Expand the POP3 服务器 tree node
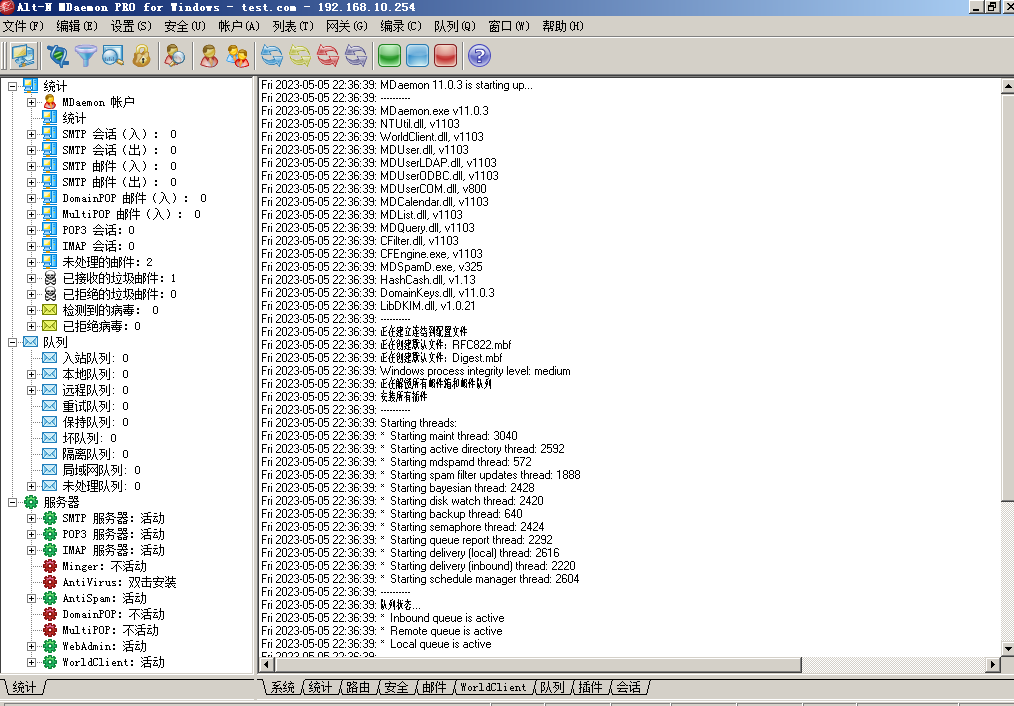Screen dimensions: 1014x706 coord(31,534)
